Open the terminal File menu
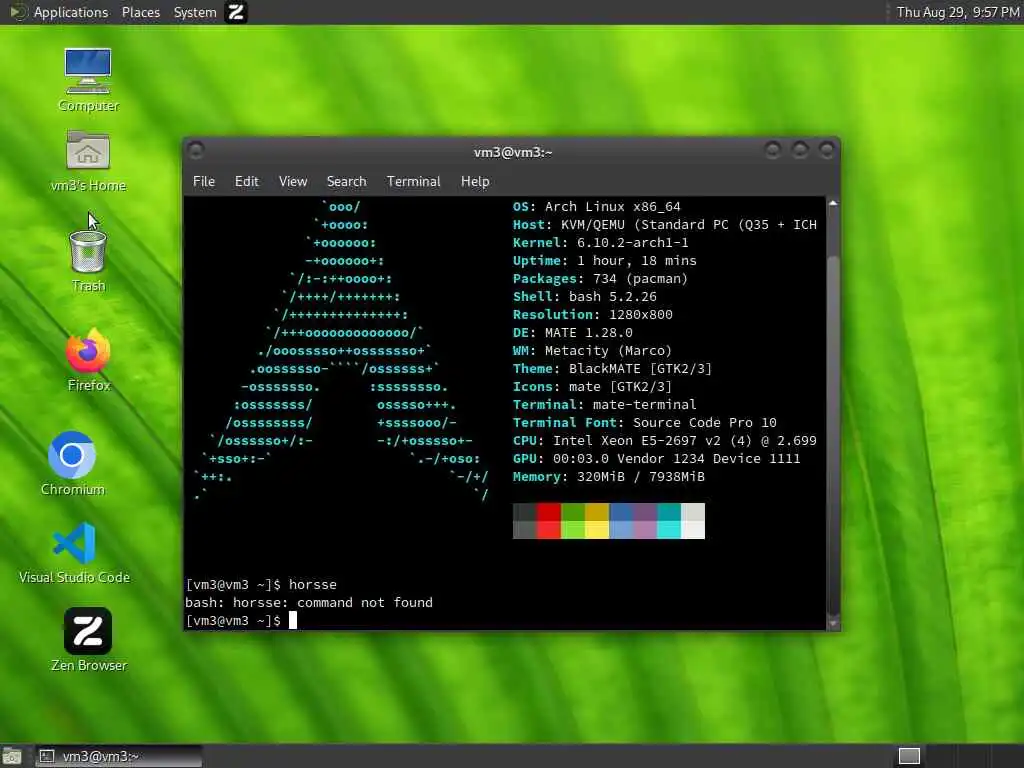 tap(204, 182)
